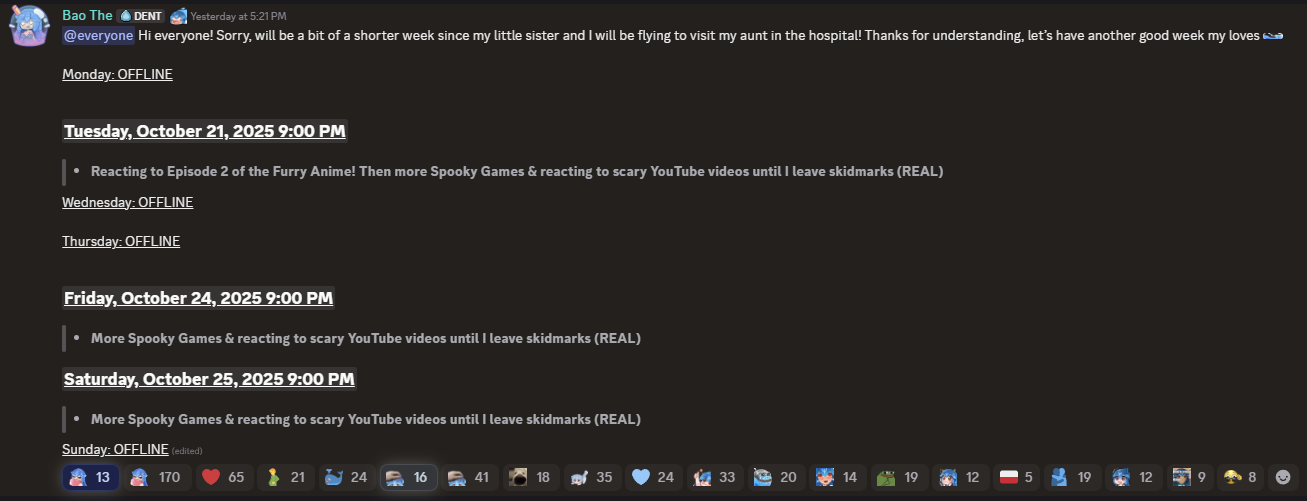Image resolution: width=1307 pixels, height=501 pixels.
Task: Click the Saturday, October 25 timestamp heading
Action: 209,379
